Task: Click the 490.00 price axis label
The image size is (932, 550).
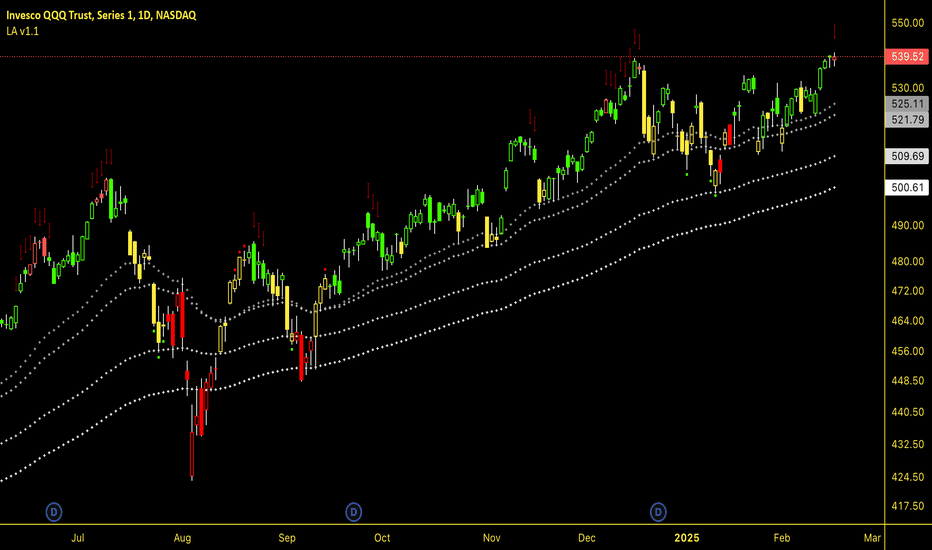Action: pos(908,225)
